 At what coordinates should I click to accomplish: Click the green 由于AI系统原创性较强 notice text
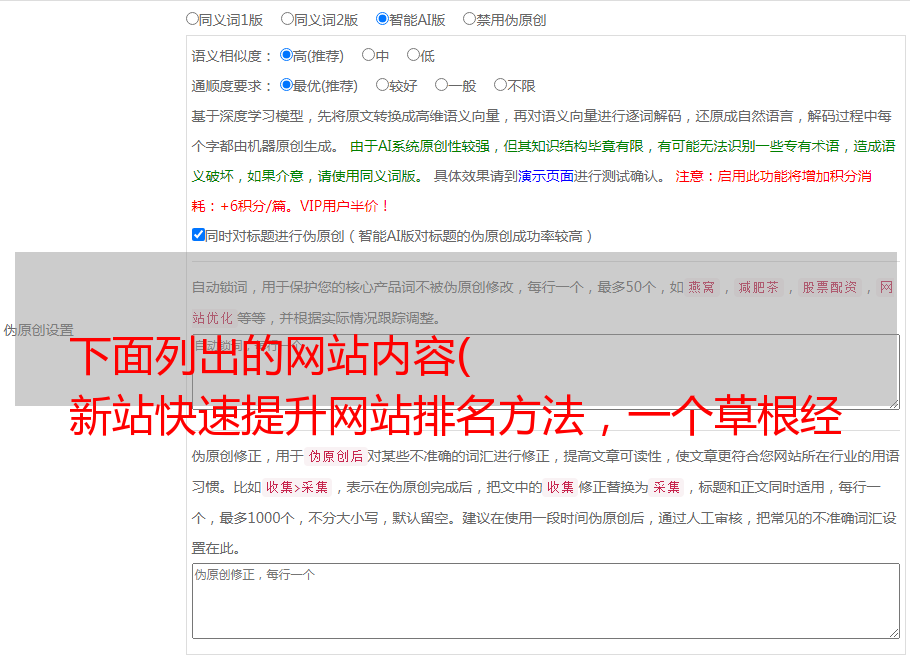pyautogui.click(x=420, y=146)
